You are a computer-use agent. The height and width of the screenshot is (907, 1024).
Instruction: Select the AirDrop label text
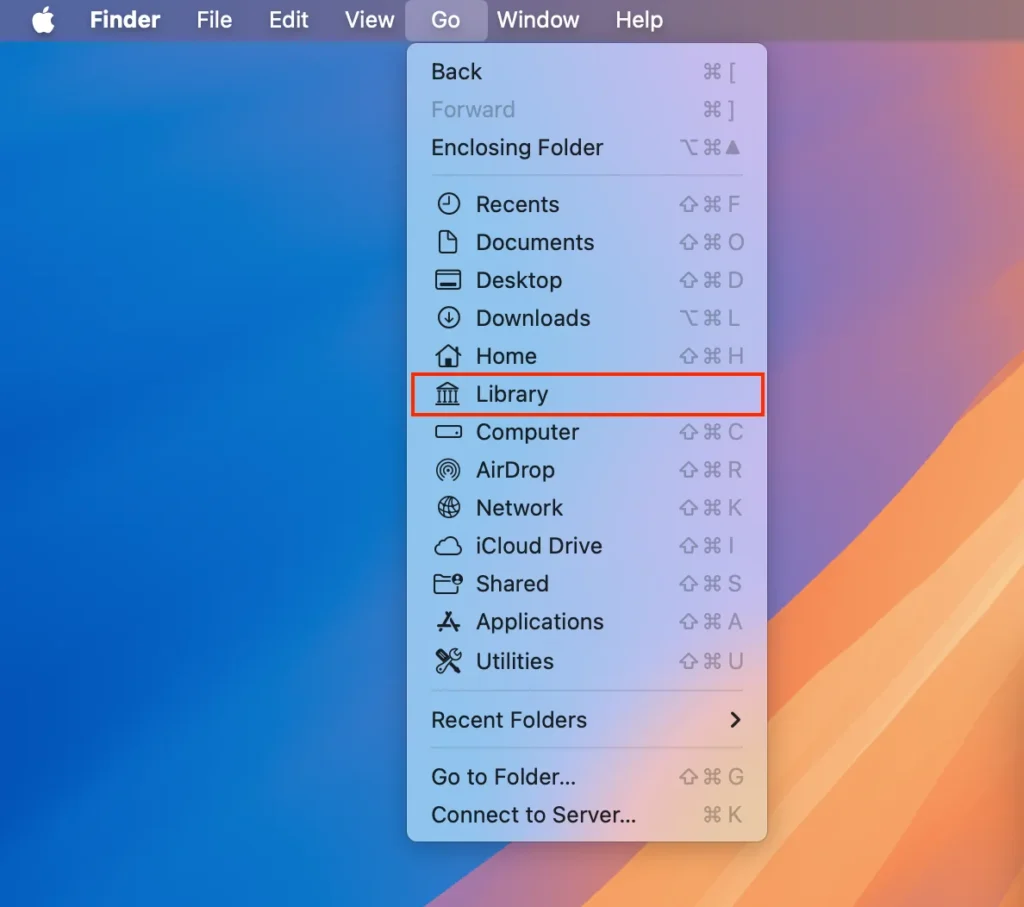(515, 470)
